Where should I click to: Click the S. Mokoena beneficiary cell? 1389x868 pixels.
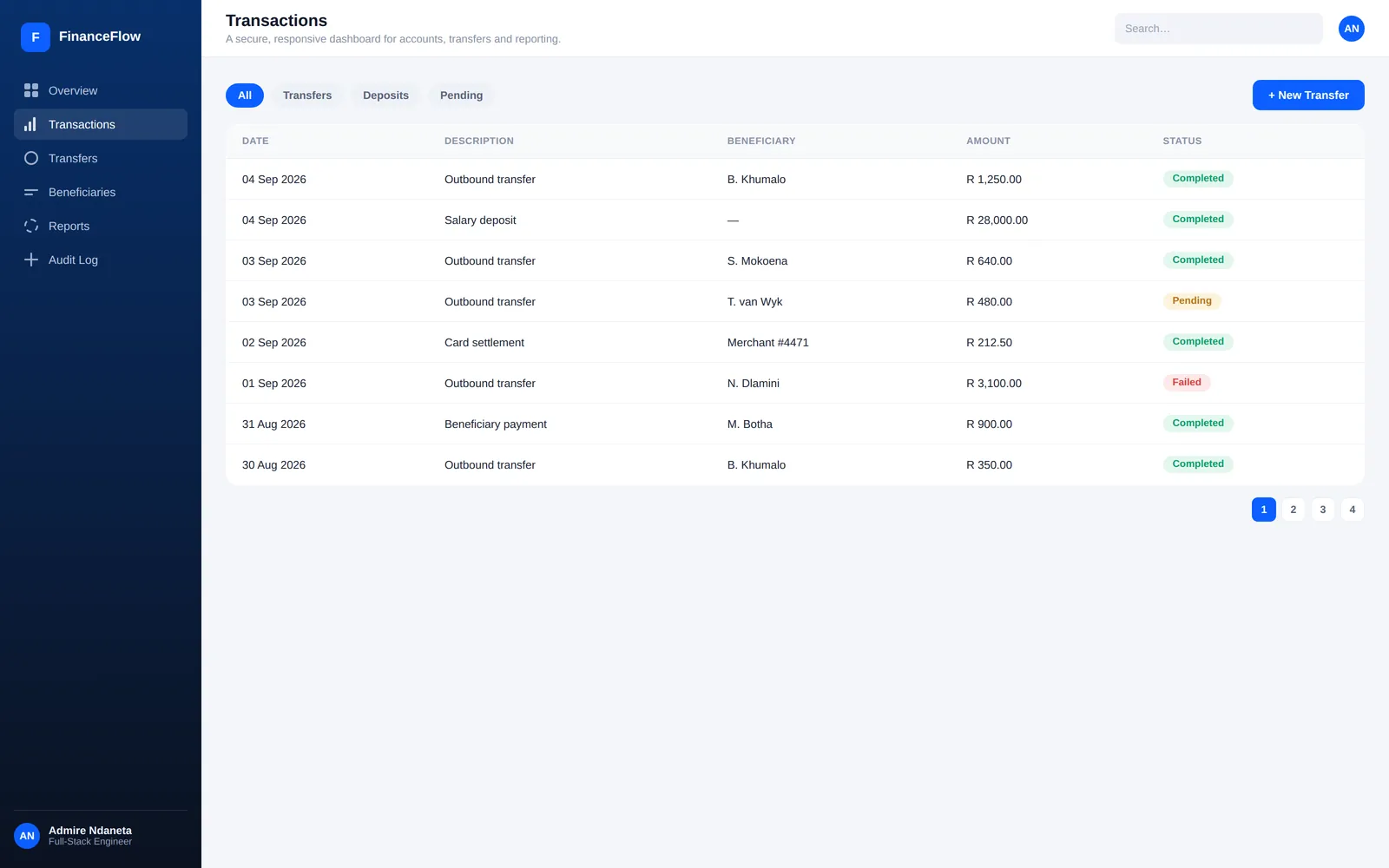tap(758, 261)
